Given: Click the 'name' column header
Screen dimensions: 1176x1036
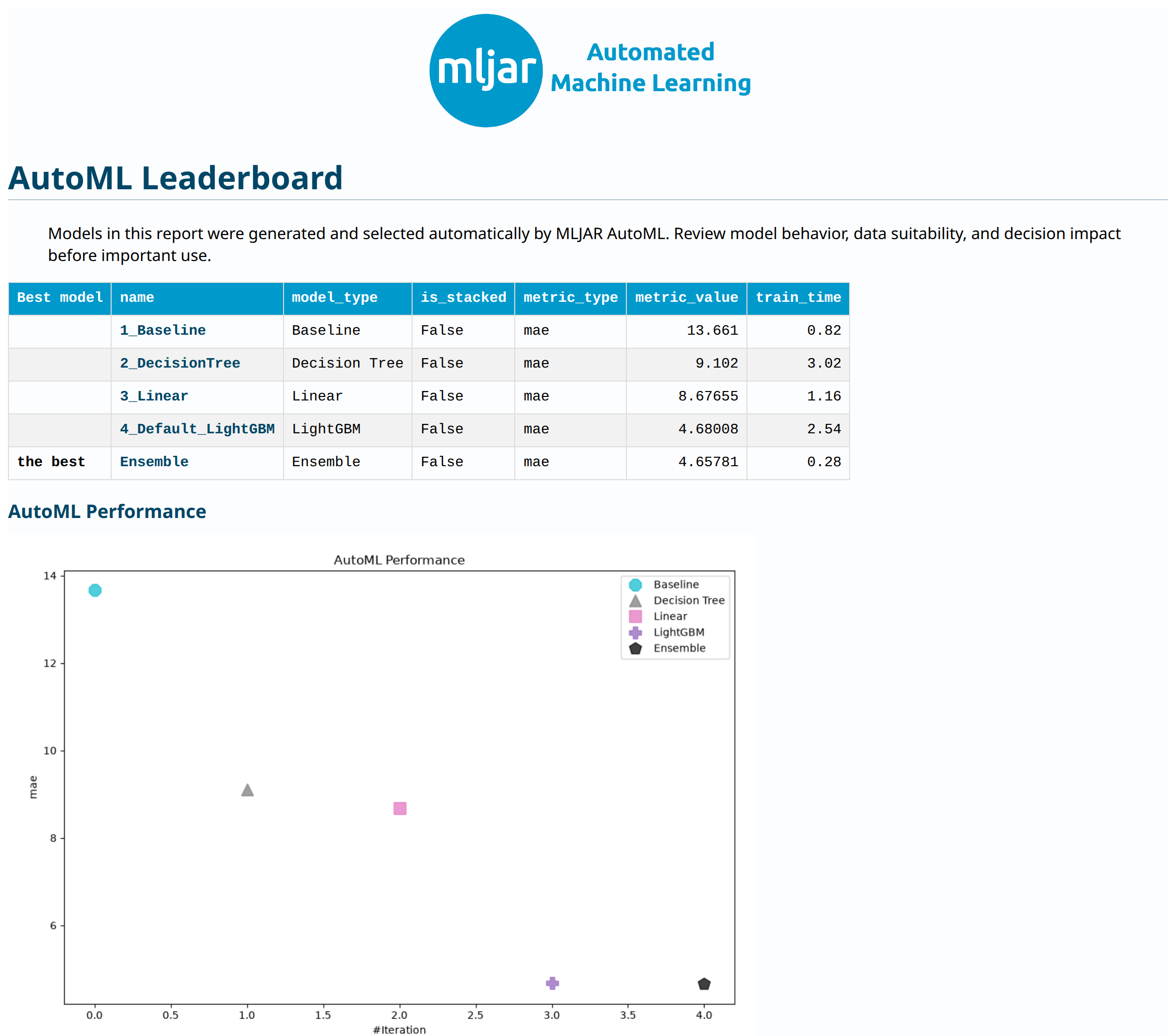Looking at the screenshot, I should [x=197, y=298].
